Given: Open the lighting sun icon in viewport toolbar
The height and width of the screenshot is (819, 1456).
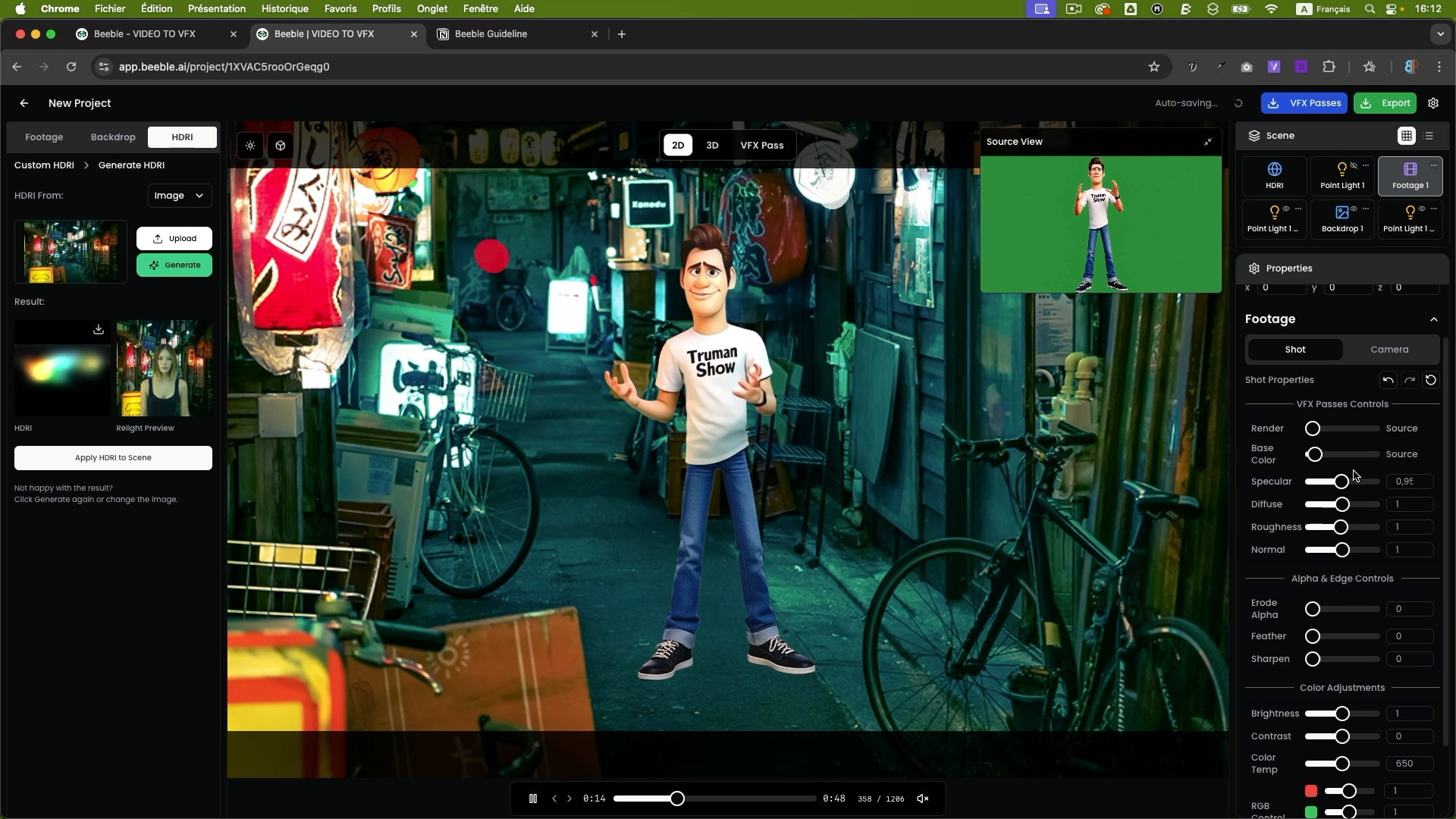Looking at the screenshot, I should [250, 146].
